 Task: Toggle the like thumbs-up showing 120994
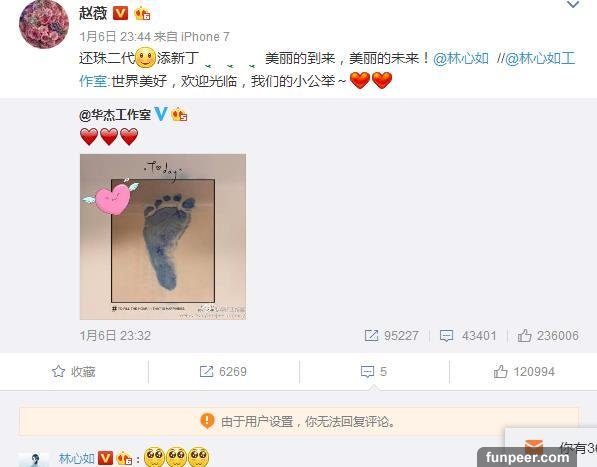coord(524,371)
